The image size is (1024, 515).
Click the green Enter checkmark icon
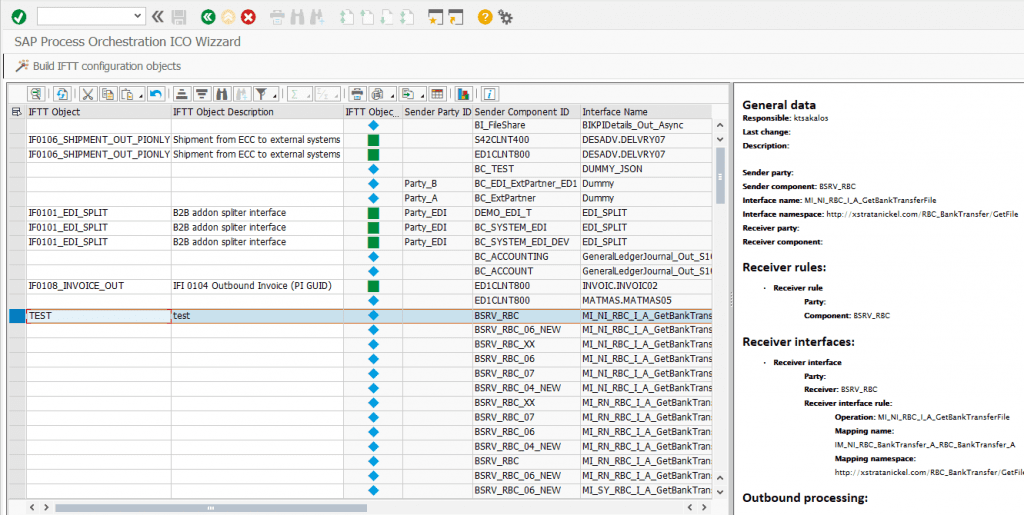(20, 16)
